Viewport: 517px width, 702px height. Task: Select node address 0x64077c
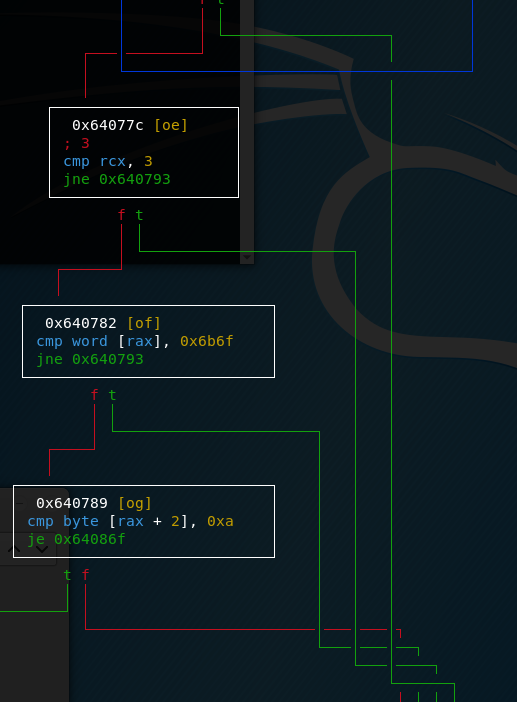(x=108, y=125)
